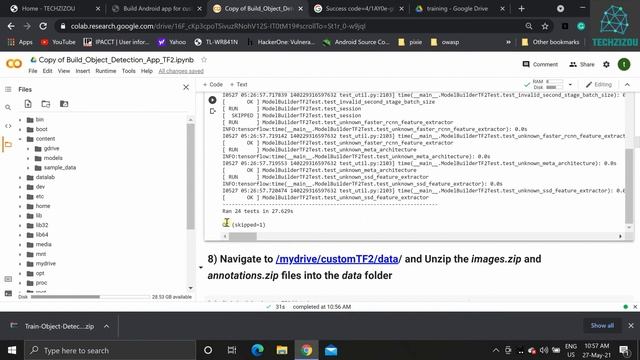The height and width of the screenshot is (360, 640).
Task: Click the output horizontal scrollbar thumb
Action: (x=242, y=236)
